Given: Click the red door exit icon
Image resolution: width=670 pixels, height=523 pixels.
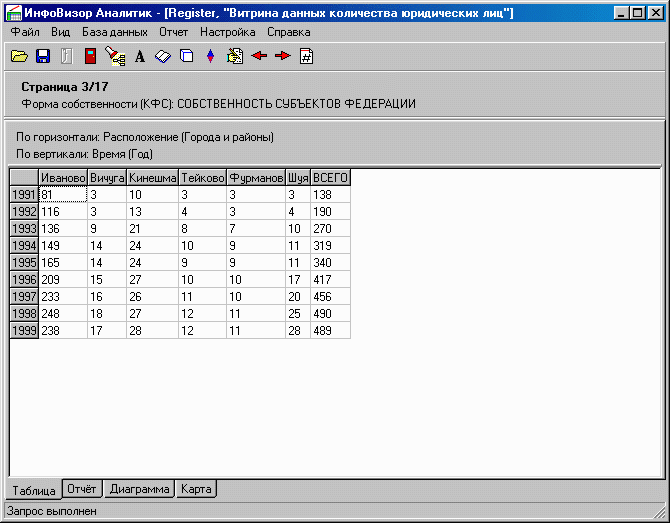Looking at the screenshot, I should tap(90, 56).
